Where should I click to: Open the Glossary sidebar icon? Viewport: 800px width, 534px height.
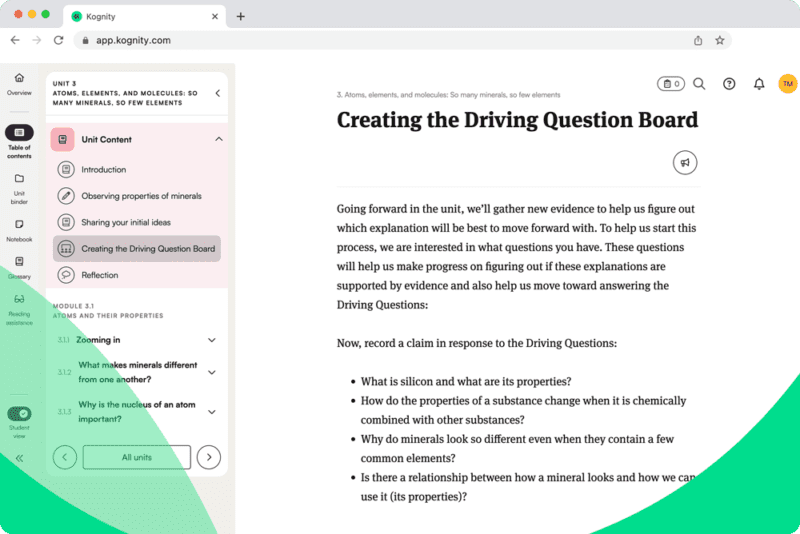coord(19,262)
